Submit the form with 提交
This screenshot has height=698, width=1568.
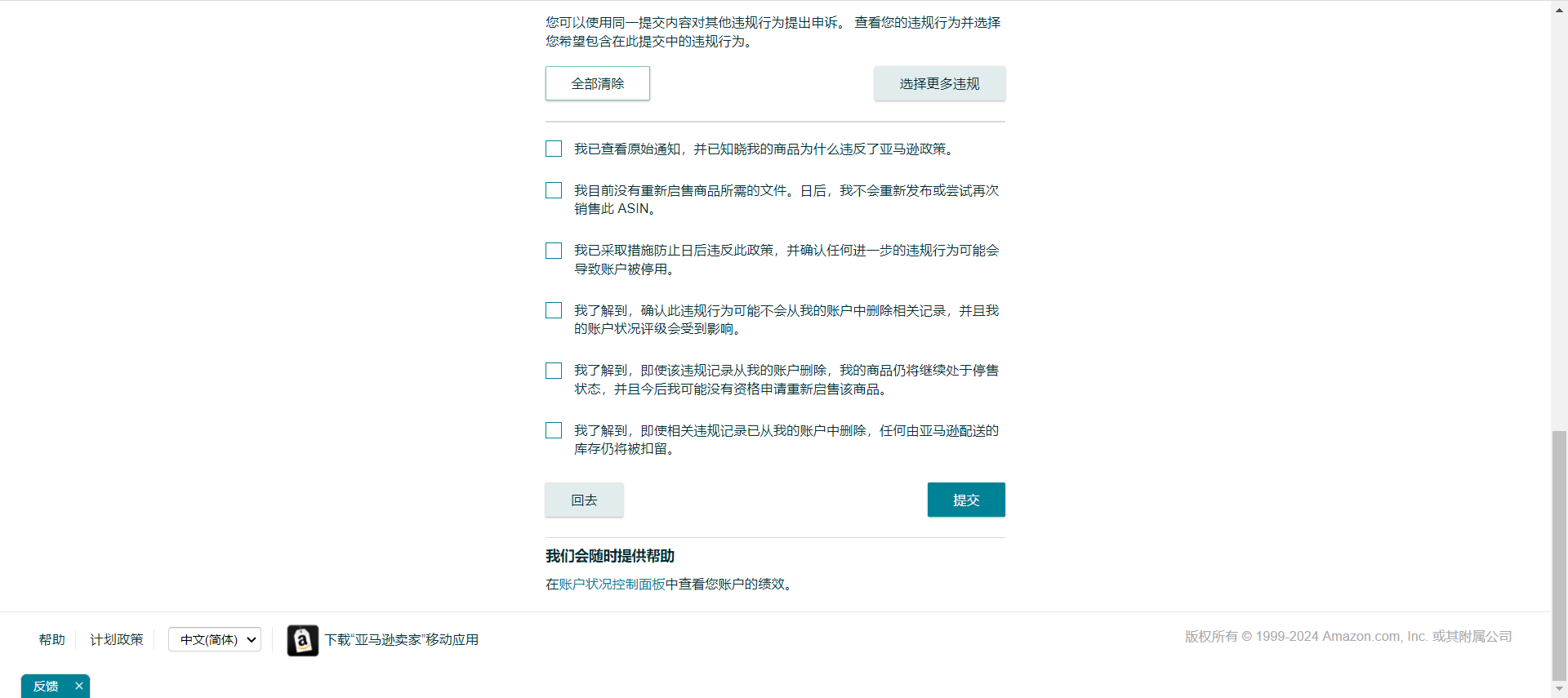966,500
